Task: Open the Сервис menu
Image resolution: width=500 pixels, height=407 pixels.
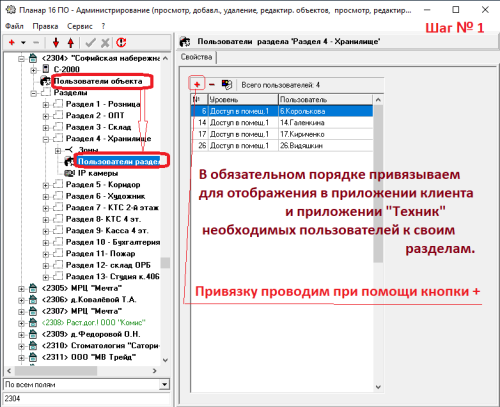Action: (80, 26)
